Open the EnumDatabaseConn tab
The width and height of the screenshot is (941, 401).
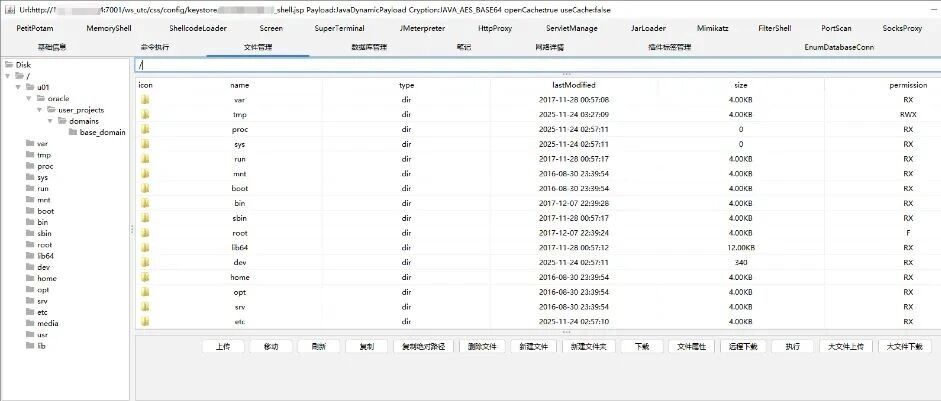point(839,47)
